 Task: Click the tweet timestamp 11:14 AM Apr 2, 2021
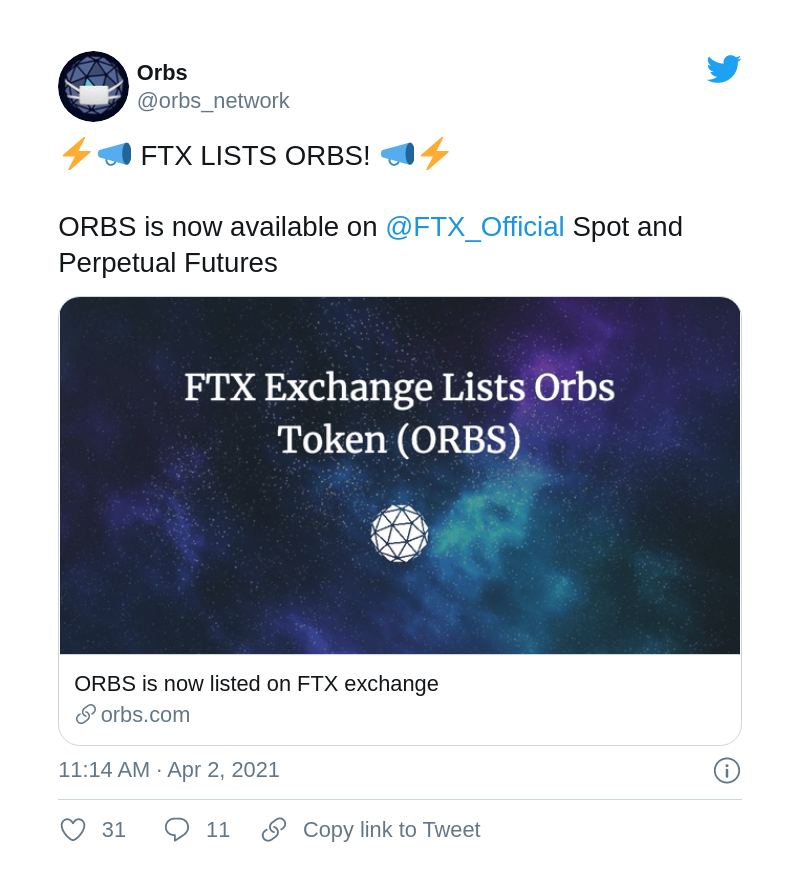tap(169, 770)
